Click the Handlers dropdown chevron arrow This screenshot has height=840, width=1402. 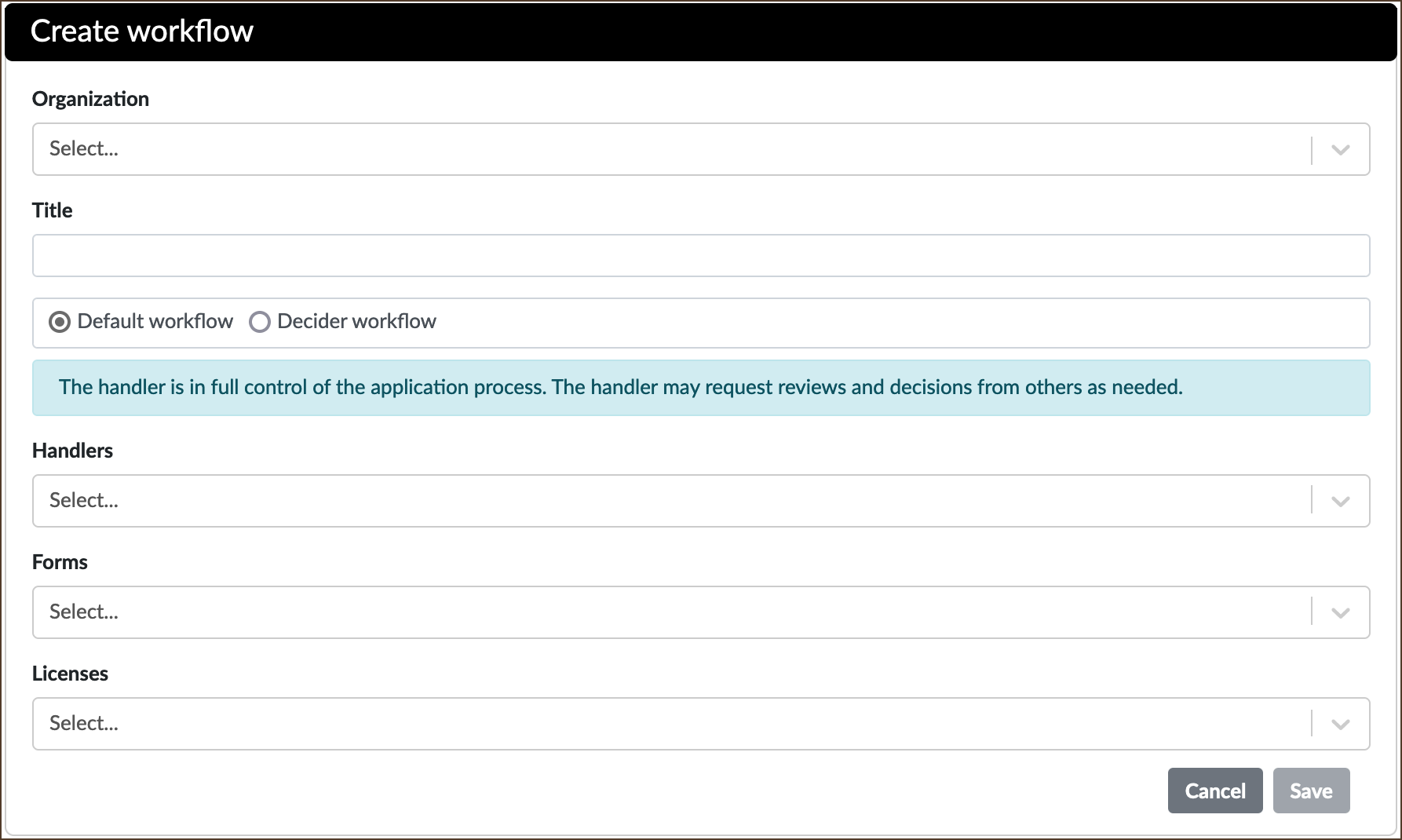[x=1341, y=501]
